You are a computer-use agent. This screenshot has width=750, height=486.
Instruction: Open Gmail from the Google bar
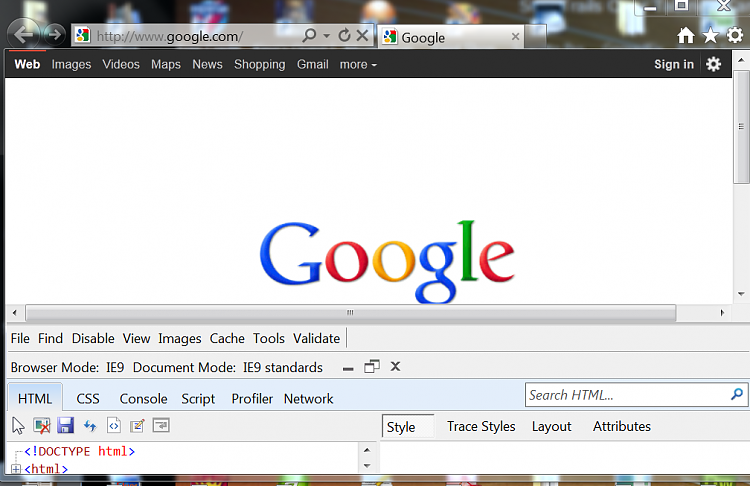313,64
